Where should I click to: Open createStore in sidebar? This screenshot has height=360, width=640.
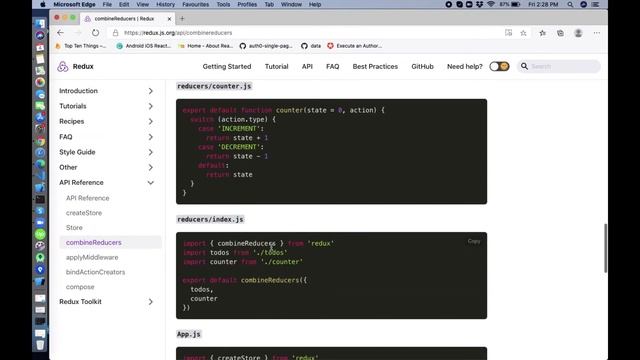(84, 213)
